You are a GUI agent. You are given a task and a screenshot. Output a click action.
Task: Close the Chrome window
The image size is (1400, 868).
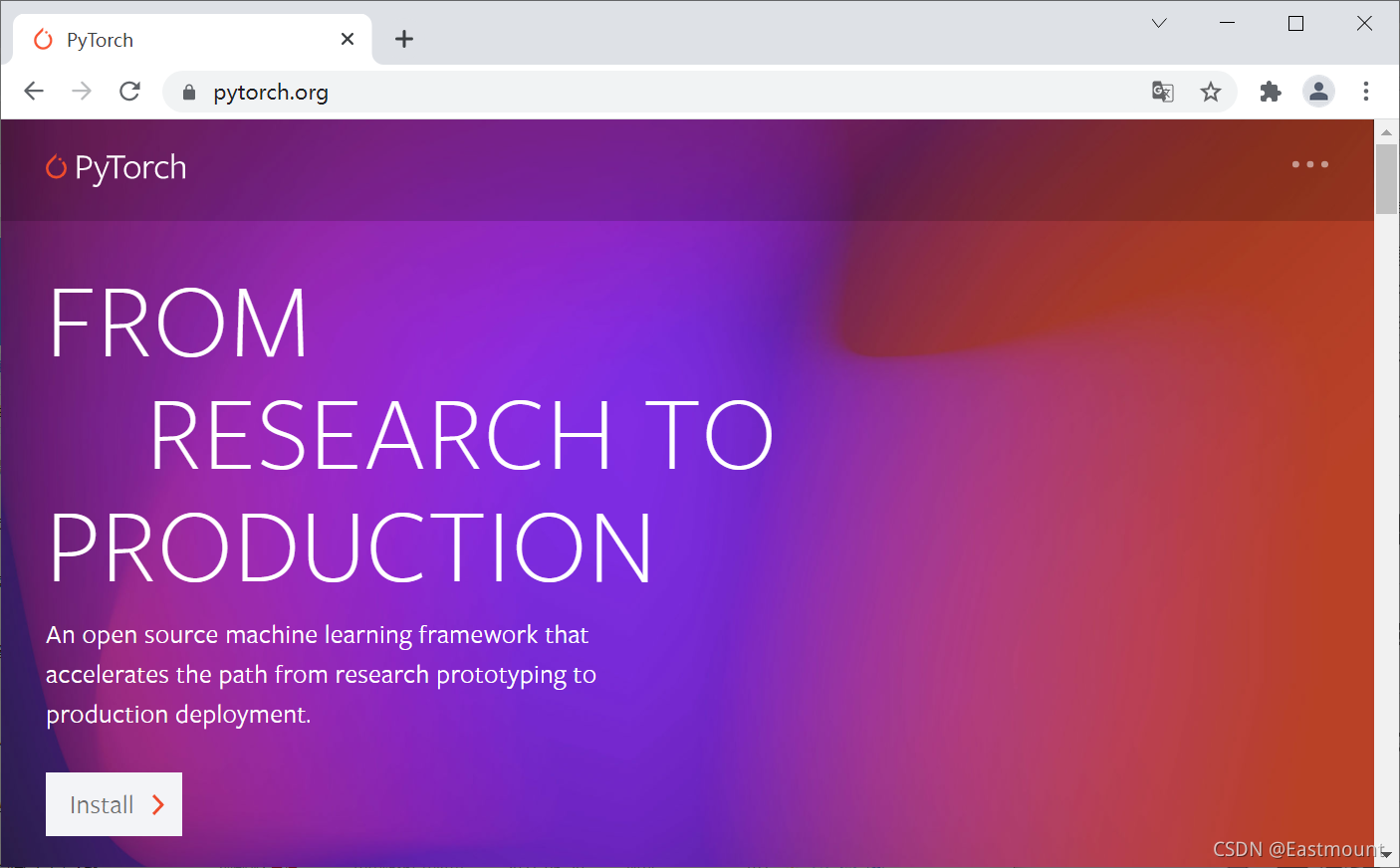point(1364,23)
